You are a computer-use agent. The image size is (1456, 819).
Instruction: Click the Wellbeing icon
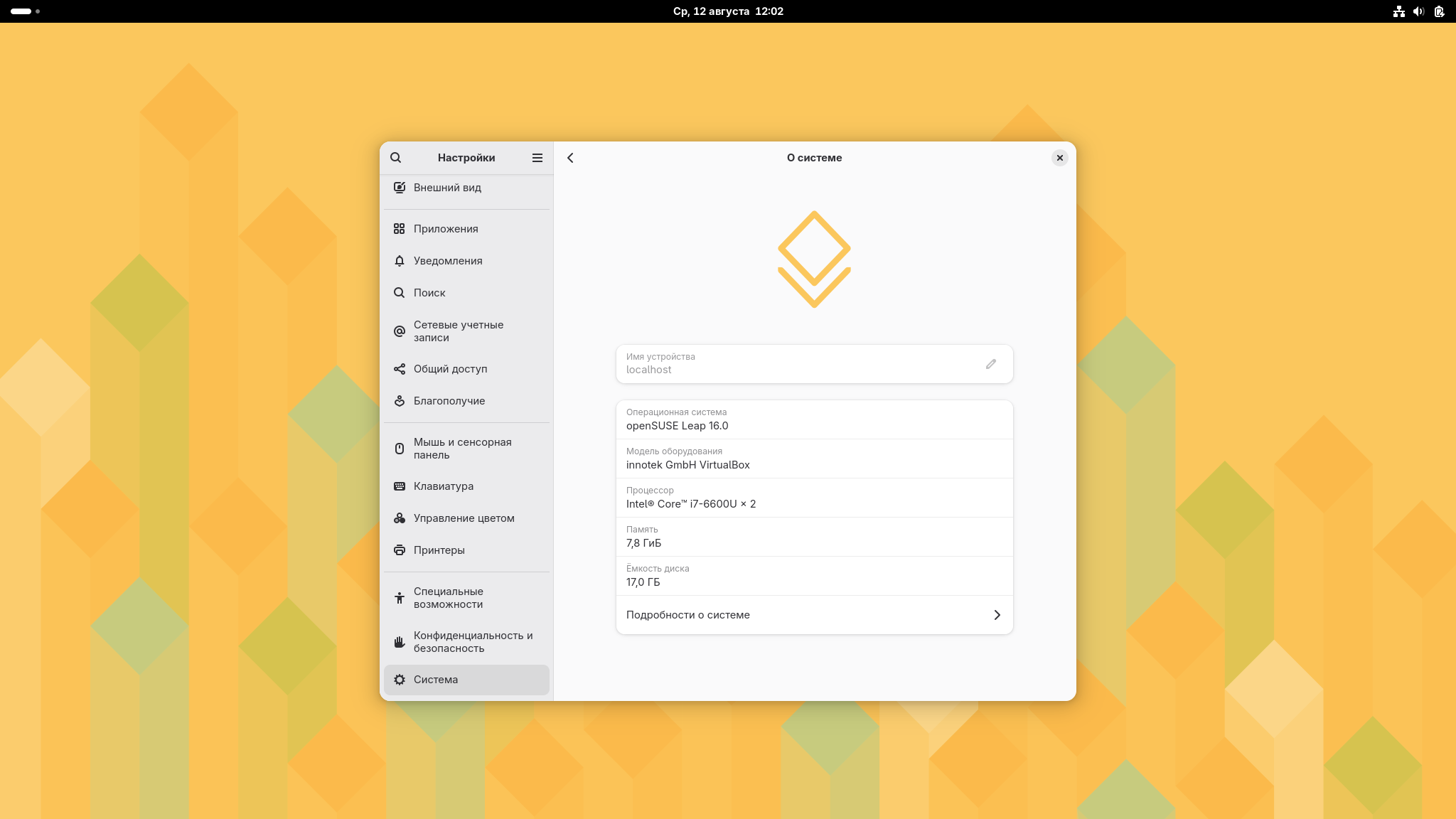point(400,401)
